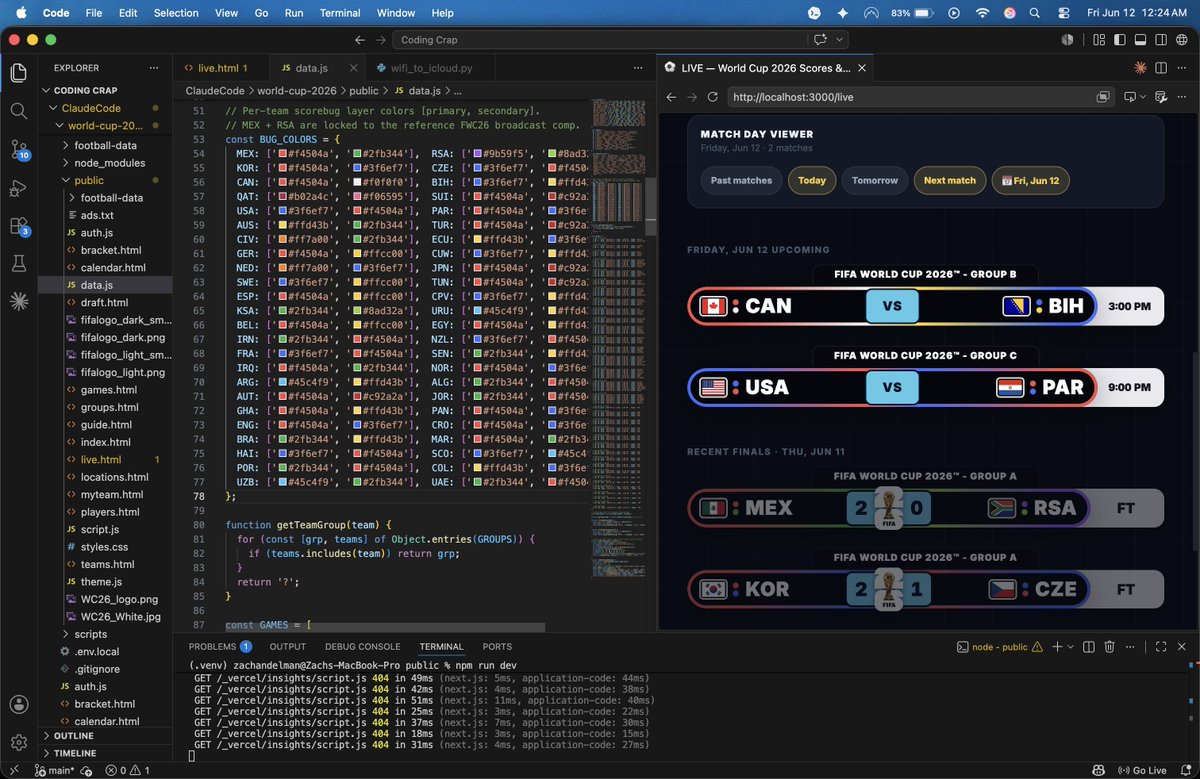Click the Today filter button
This screenshot has height=779, width=1200.
point(812,180)
